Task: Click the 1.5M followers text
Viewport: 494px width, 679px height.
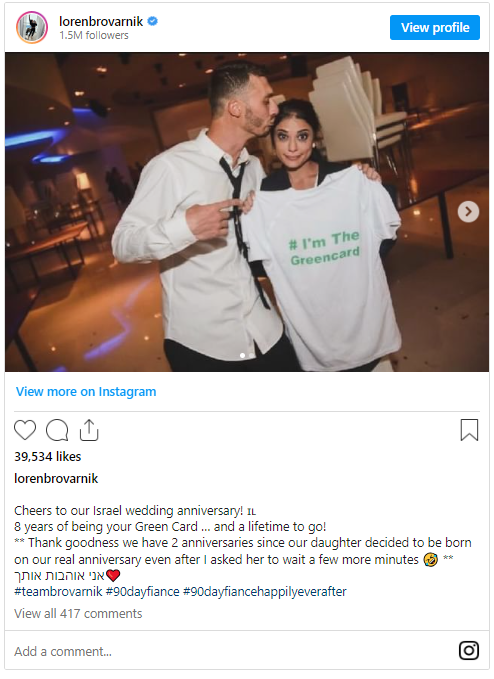Action: point(94,36)
